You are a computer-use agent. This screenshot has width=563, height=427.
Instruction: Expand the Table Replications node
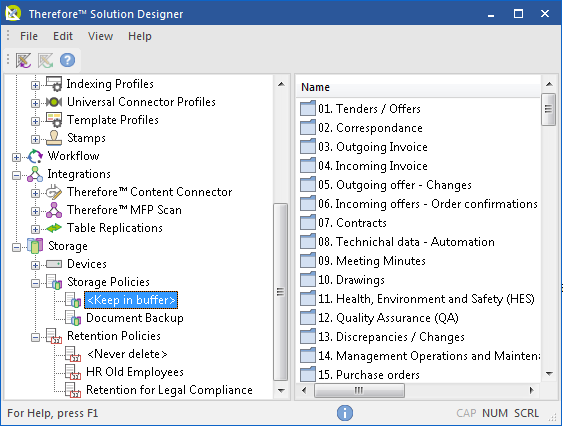coord(35,229)
